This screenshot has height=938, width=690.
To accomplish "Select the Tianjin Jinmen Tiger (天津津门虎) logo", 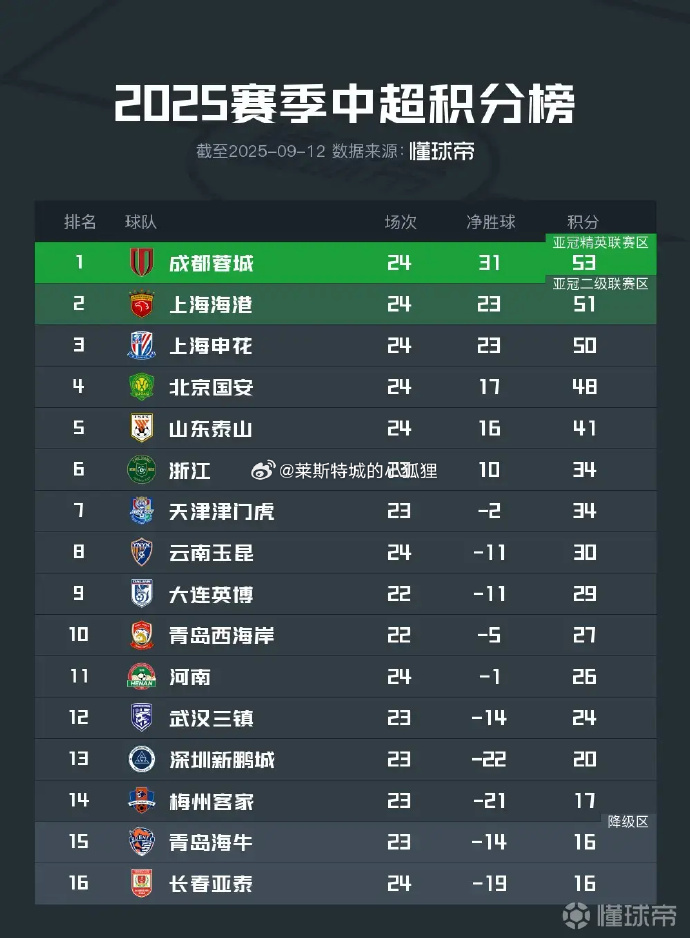I will coord(142,511).
